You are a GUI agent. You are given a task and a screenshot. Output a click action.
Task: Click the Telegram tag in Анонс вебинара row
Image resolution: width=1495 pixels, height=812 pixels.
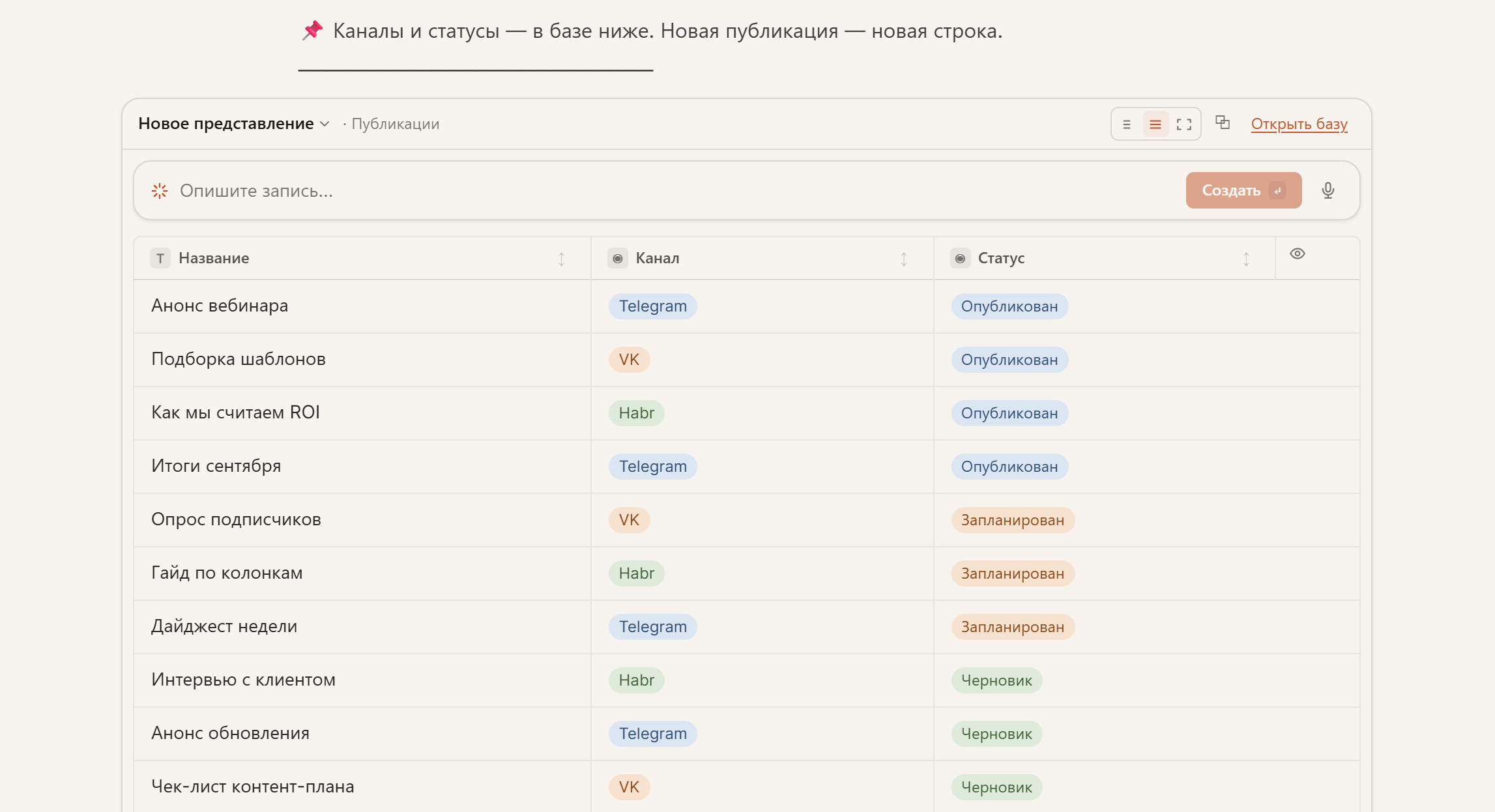652,306
